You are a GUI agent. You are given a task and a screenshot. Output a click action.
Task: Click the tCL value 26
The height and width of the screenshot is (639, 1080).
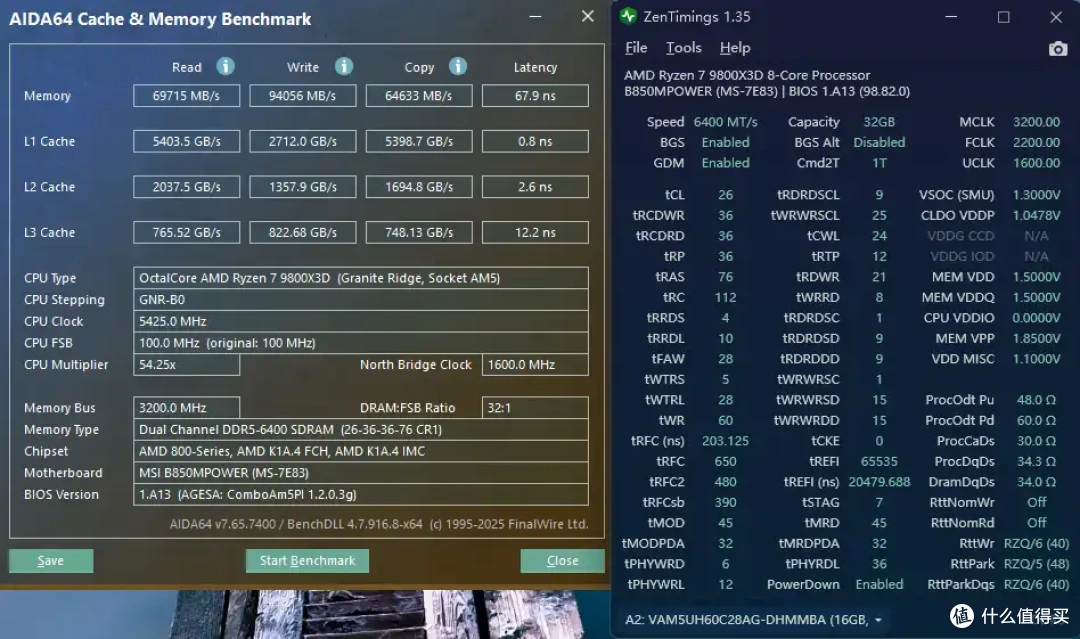pyautogui.click(x=725, y=195)
